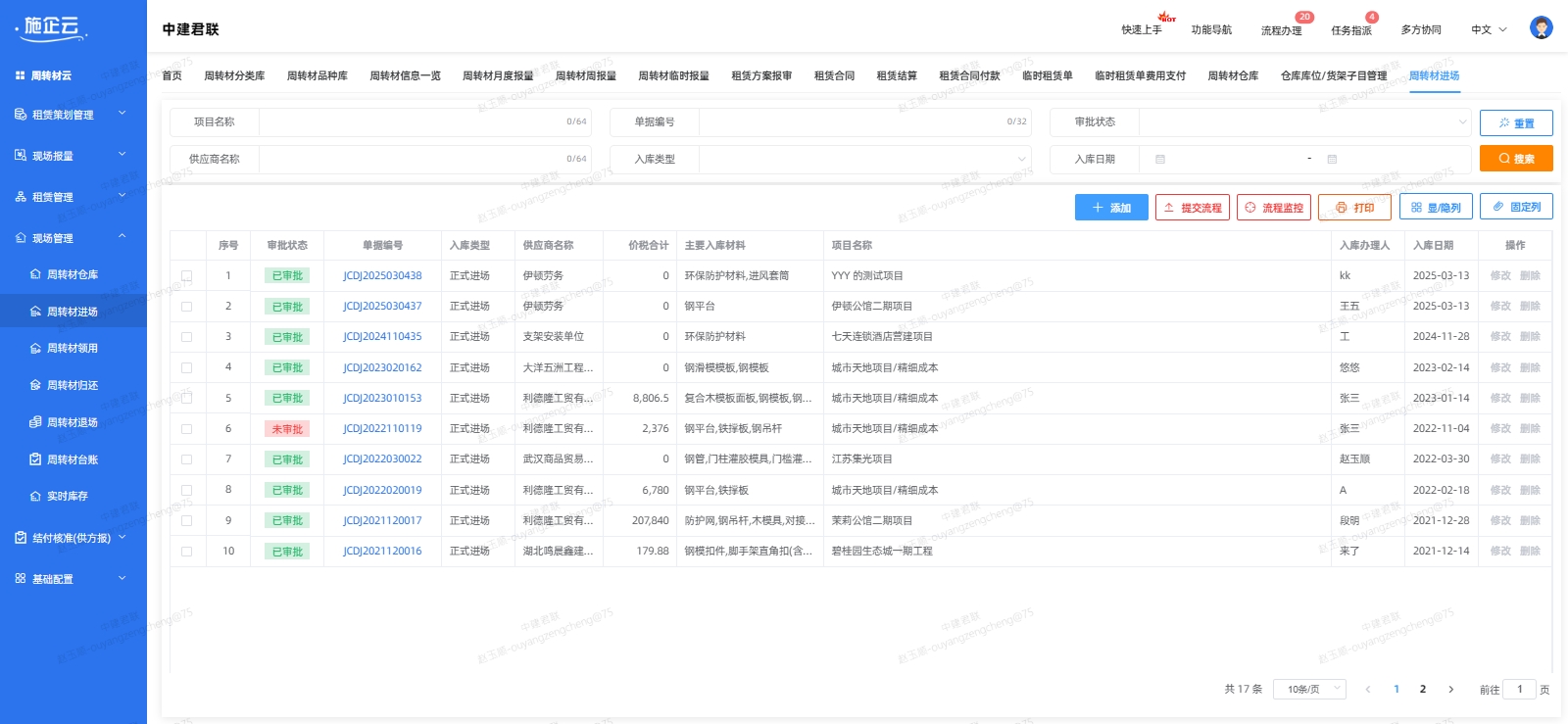Tick the checkbox for row 3
Viewport: 1568px width, 724px height.
pyautogui.click(x=186, y=337)
